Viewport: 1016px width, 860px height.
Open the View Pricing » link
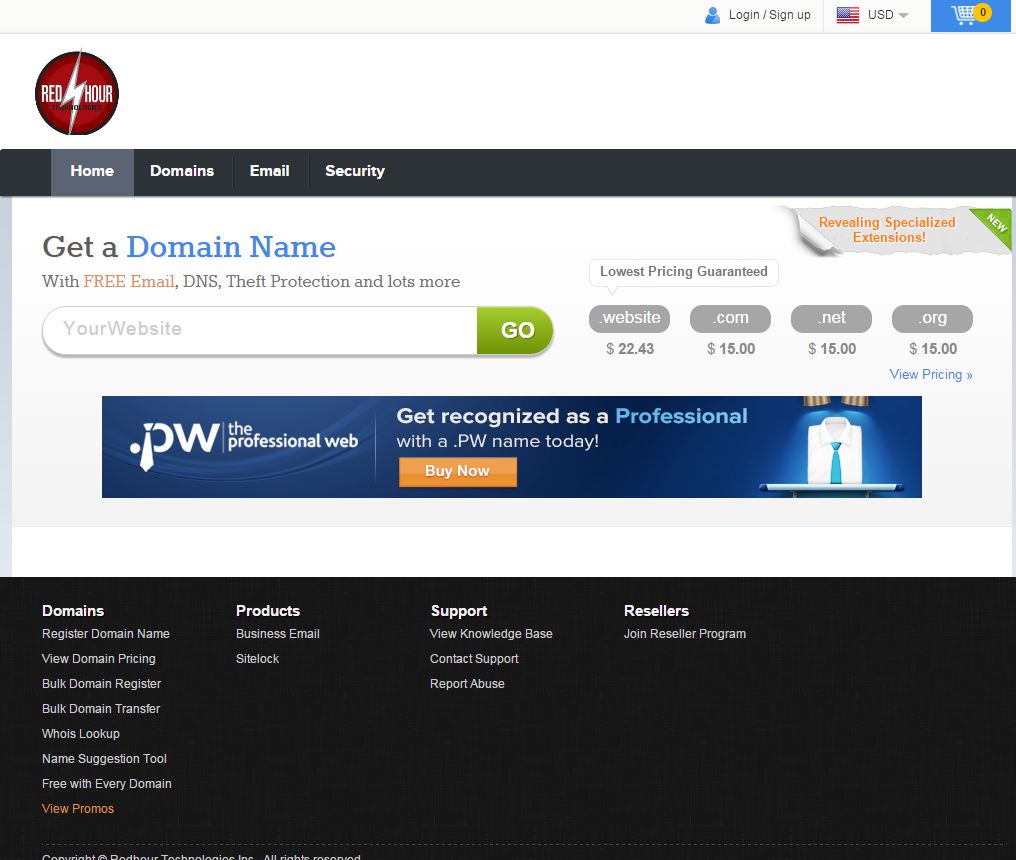[930, 375]
